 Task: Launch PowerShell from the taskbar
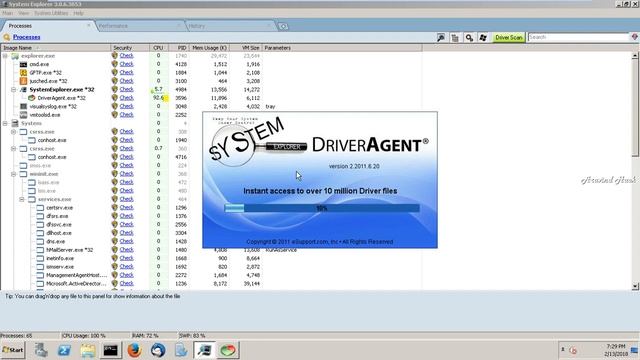click(x=64, y=350)
